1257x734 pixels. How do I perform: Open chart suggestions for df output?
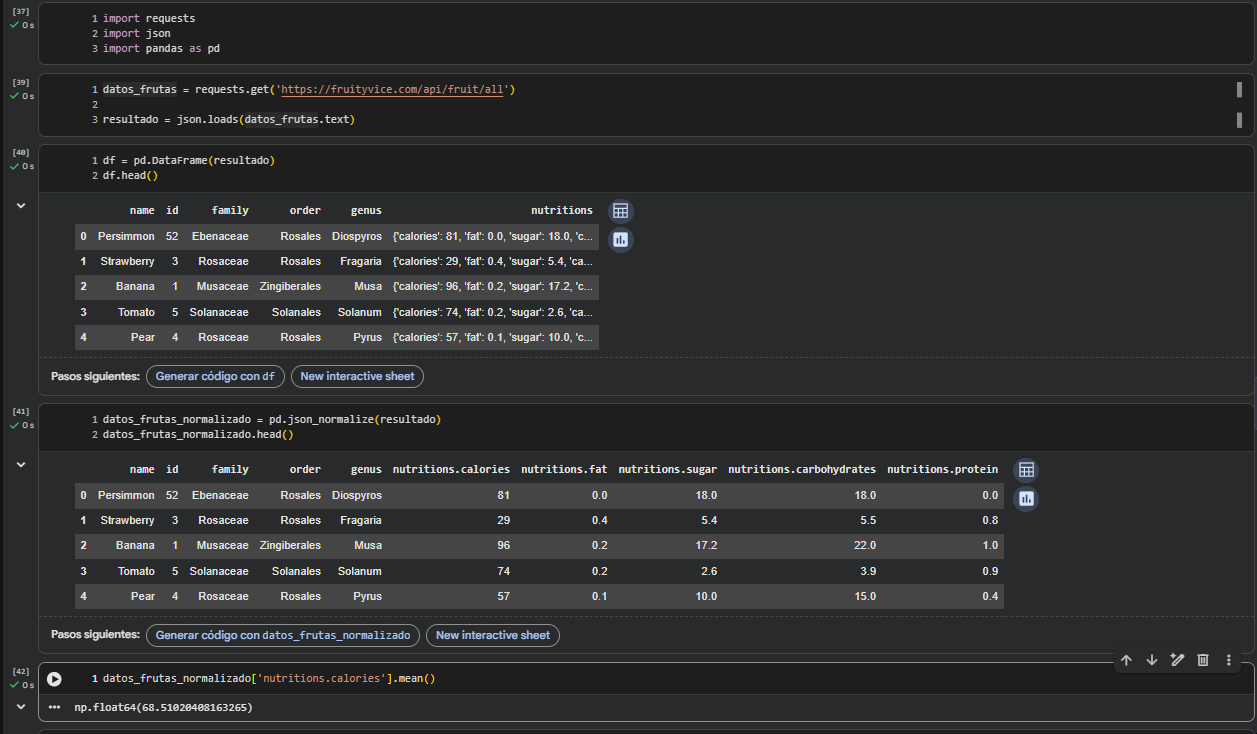(620, 240)
